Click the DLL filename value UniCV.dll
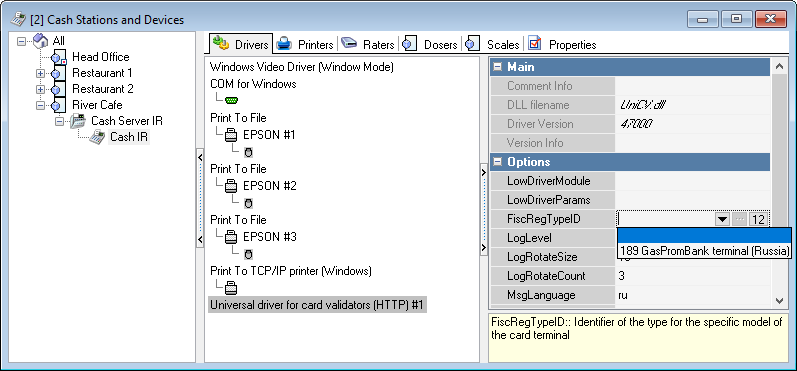This screenshot has width=797, height=371. [x=643, y=105]
